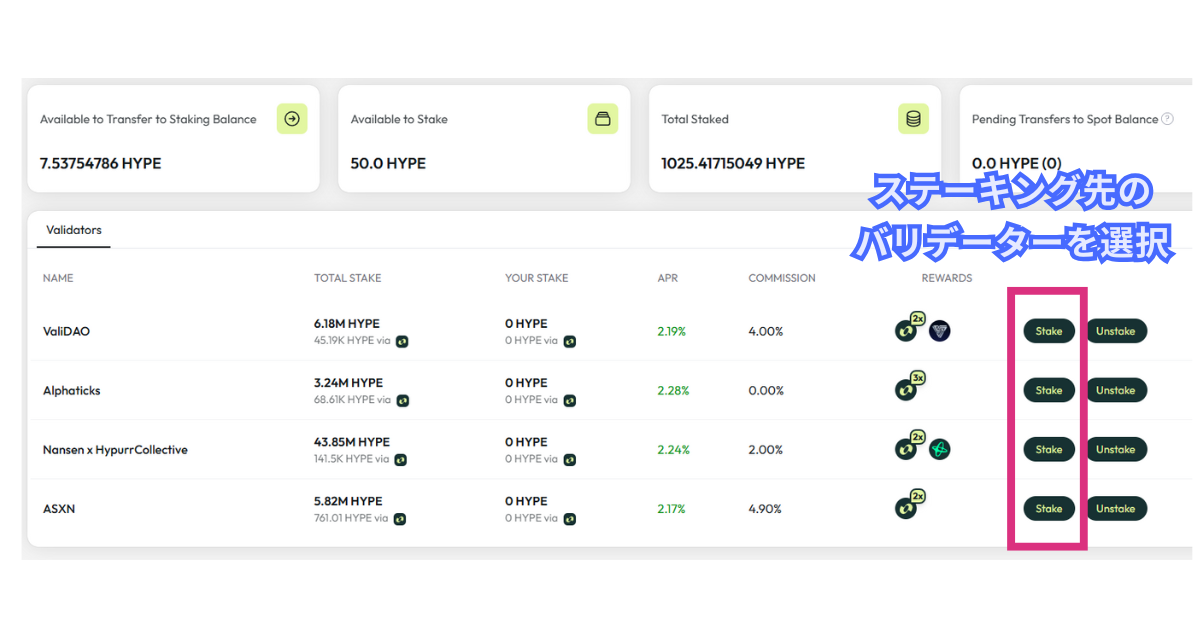Image resolution: width=1200 pixels, height=630 pixels.
Task: Click the APR column header
Action: click(667, 278)
